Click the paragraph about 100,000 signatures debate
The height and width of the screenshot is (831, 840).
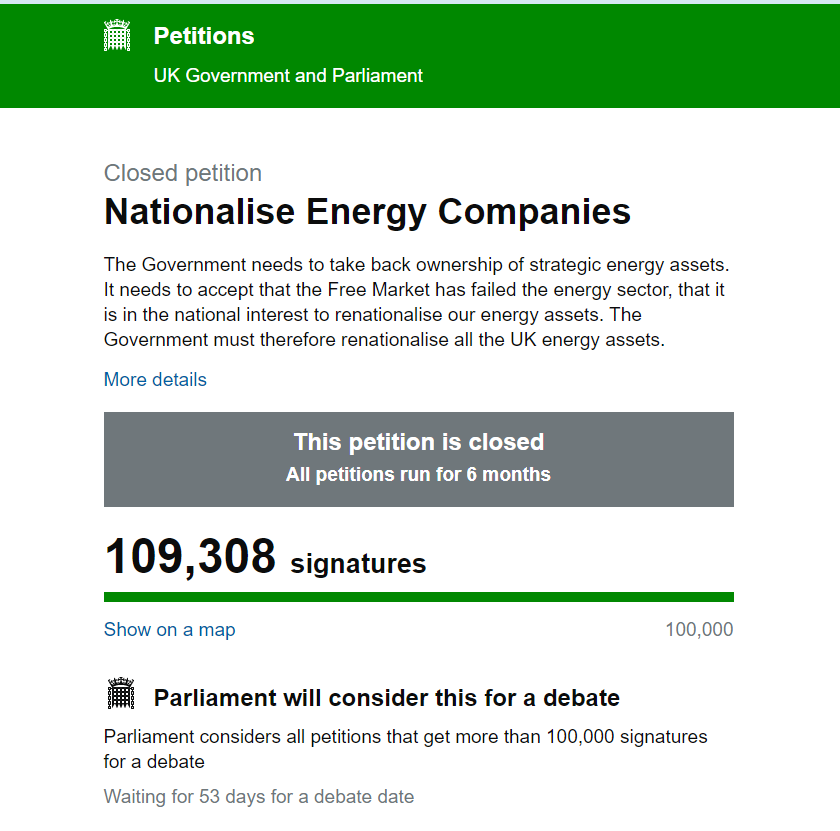pyautogui.click(x=406, y=749)
